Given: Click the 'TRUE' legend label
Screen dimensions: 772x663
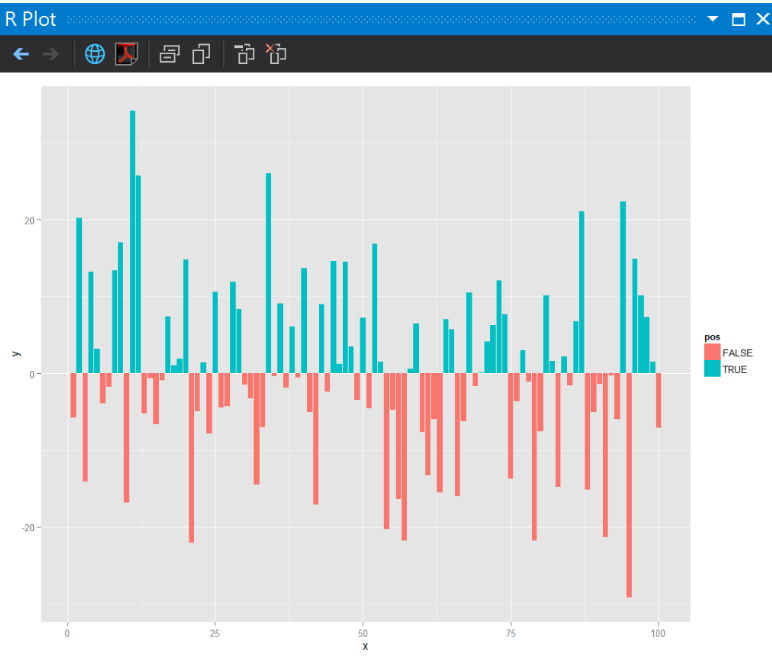Looking at the screenshot, I should tap(734, 369).
